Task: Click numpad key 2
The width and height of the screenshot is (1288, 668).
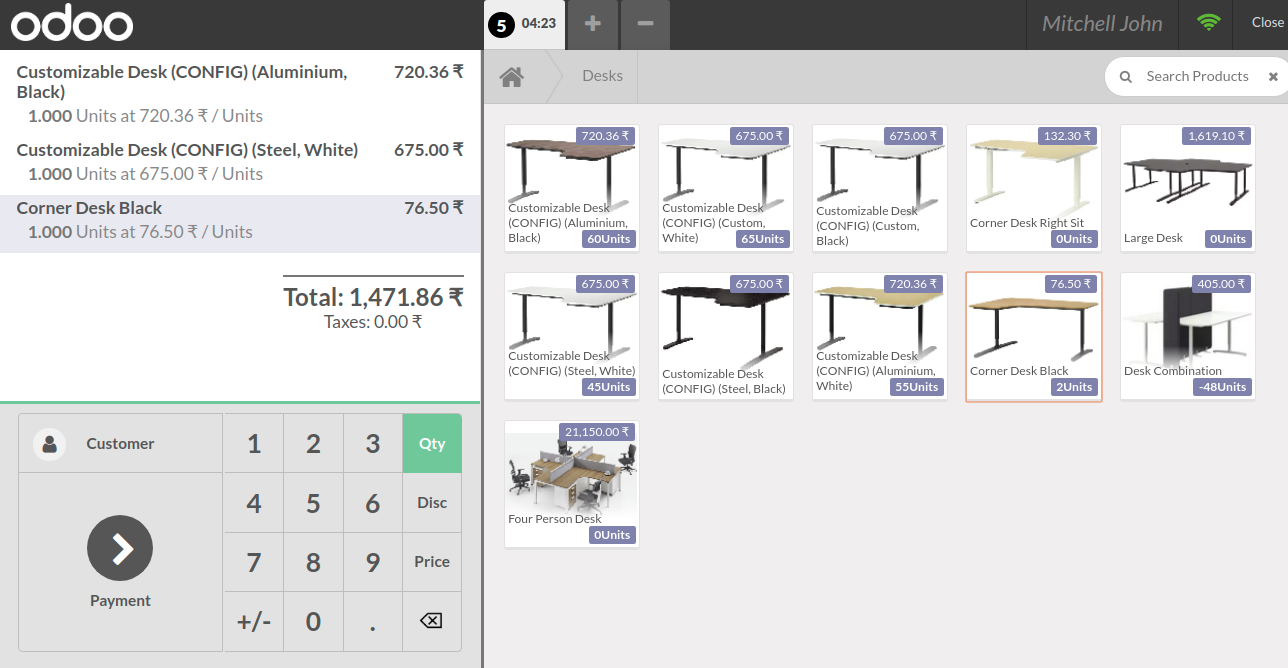Action: [x=313, y=444]
